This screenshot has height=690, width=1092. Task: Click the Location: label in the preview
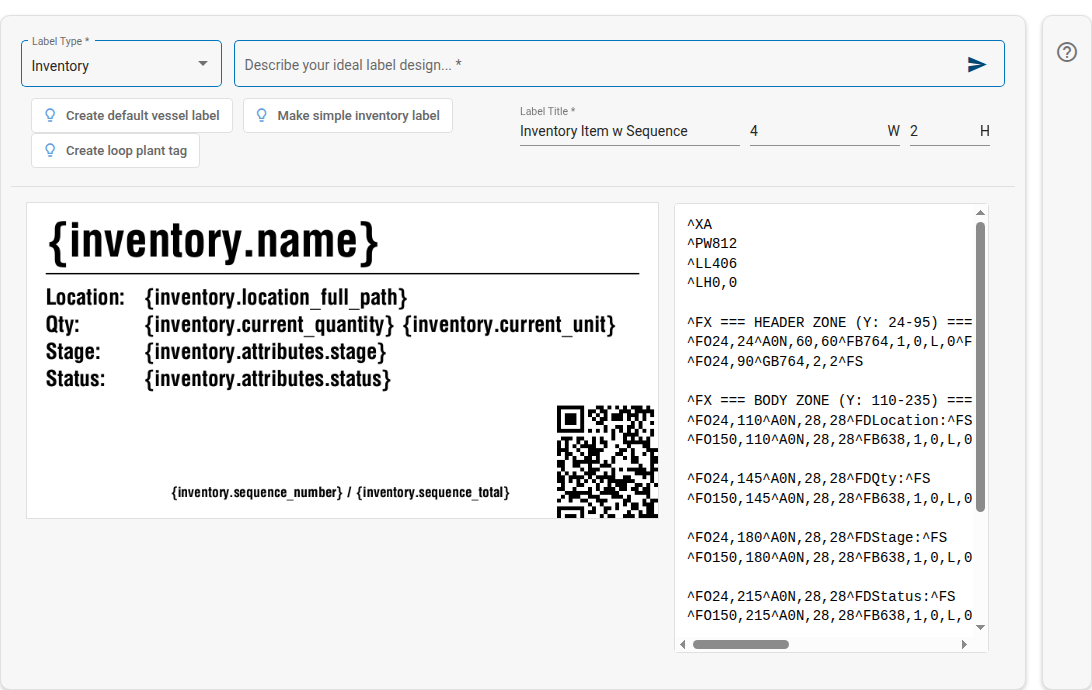tap(85, 297)
